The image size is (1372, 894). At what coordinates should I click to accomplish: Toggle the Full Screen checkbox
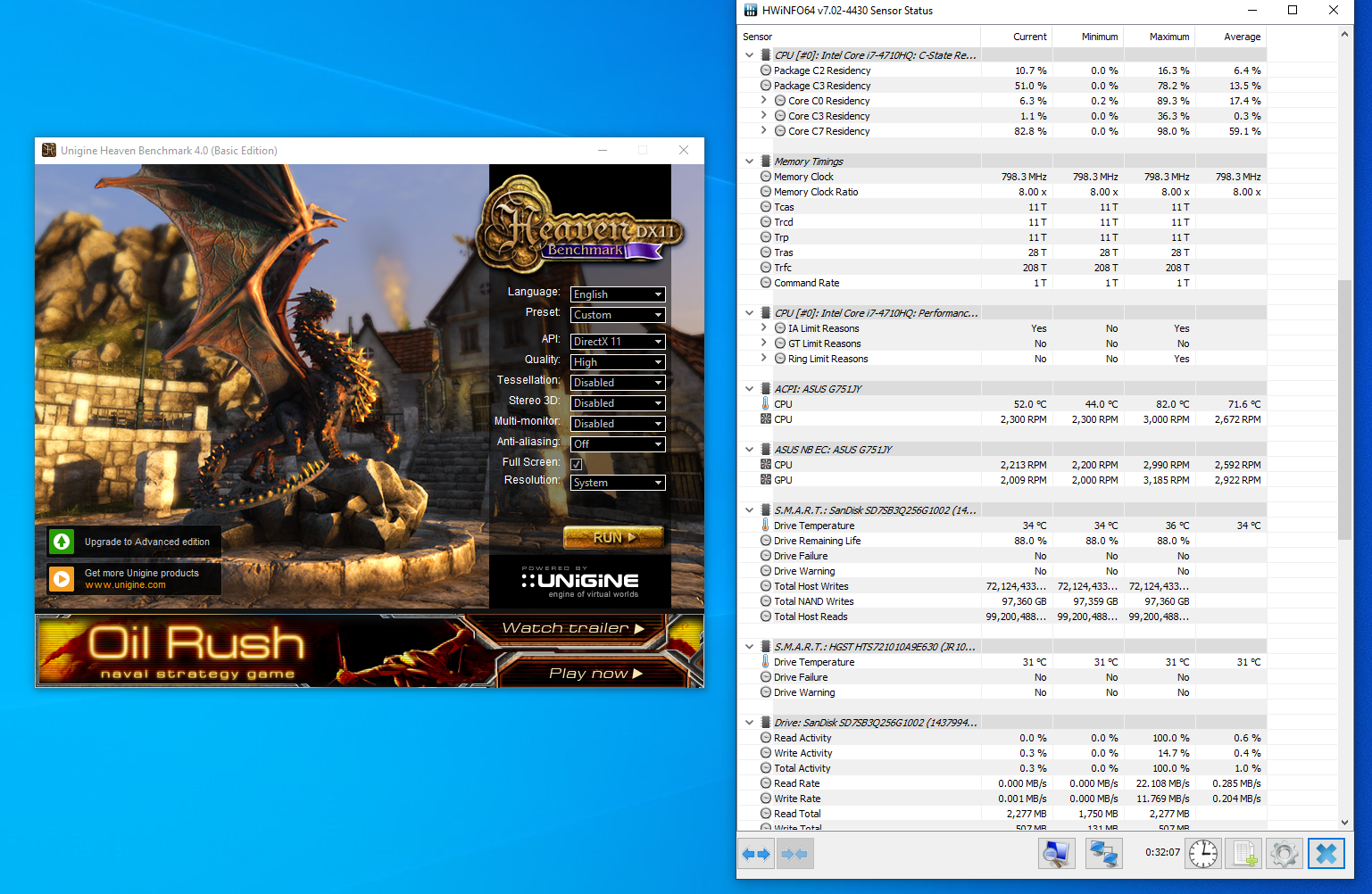coord(577,463)
